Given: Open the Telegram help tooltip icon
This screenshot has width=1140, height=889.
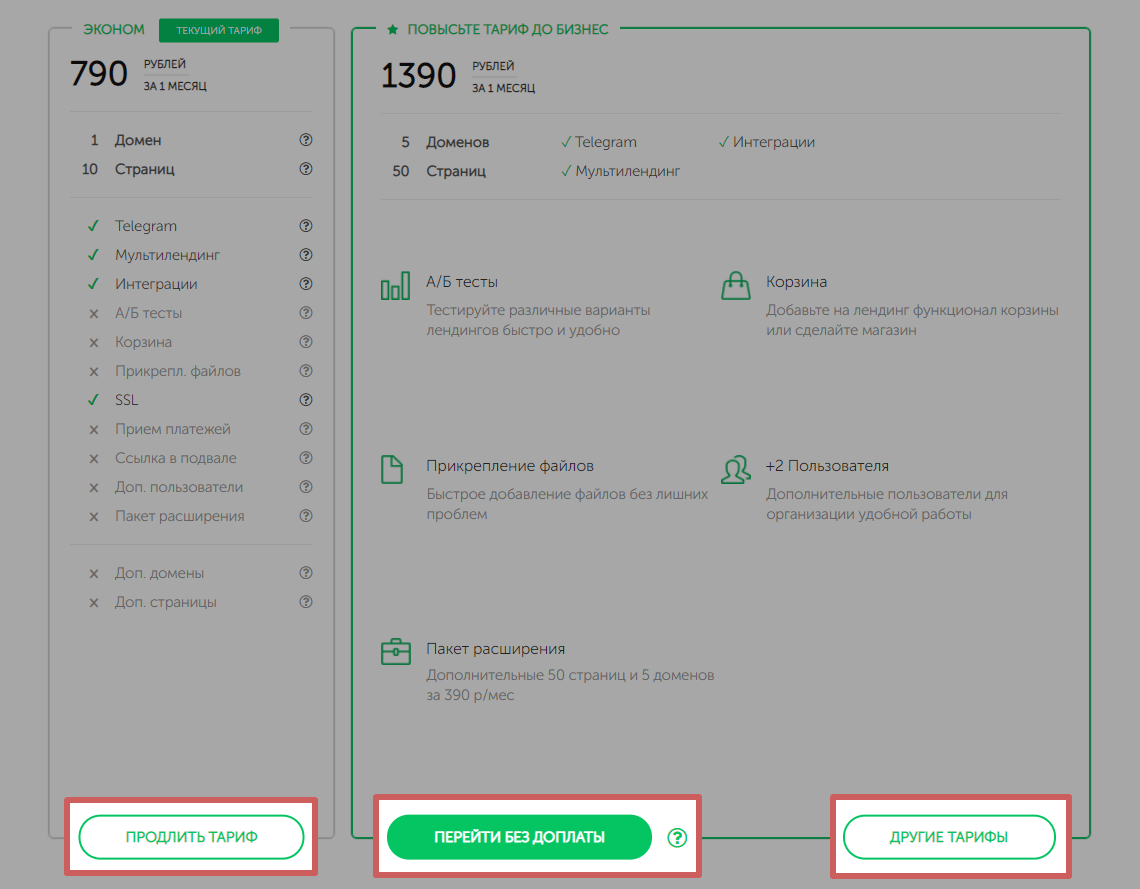Looking at the screenshot, I should coord(306,227).
